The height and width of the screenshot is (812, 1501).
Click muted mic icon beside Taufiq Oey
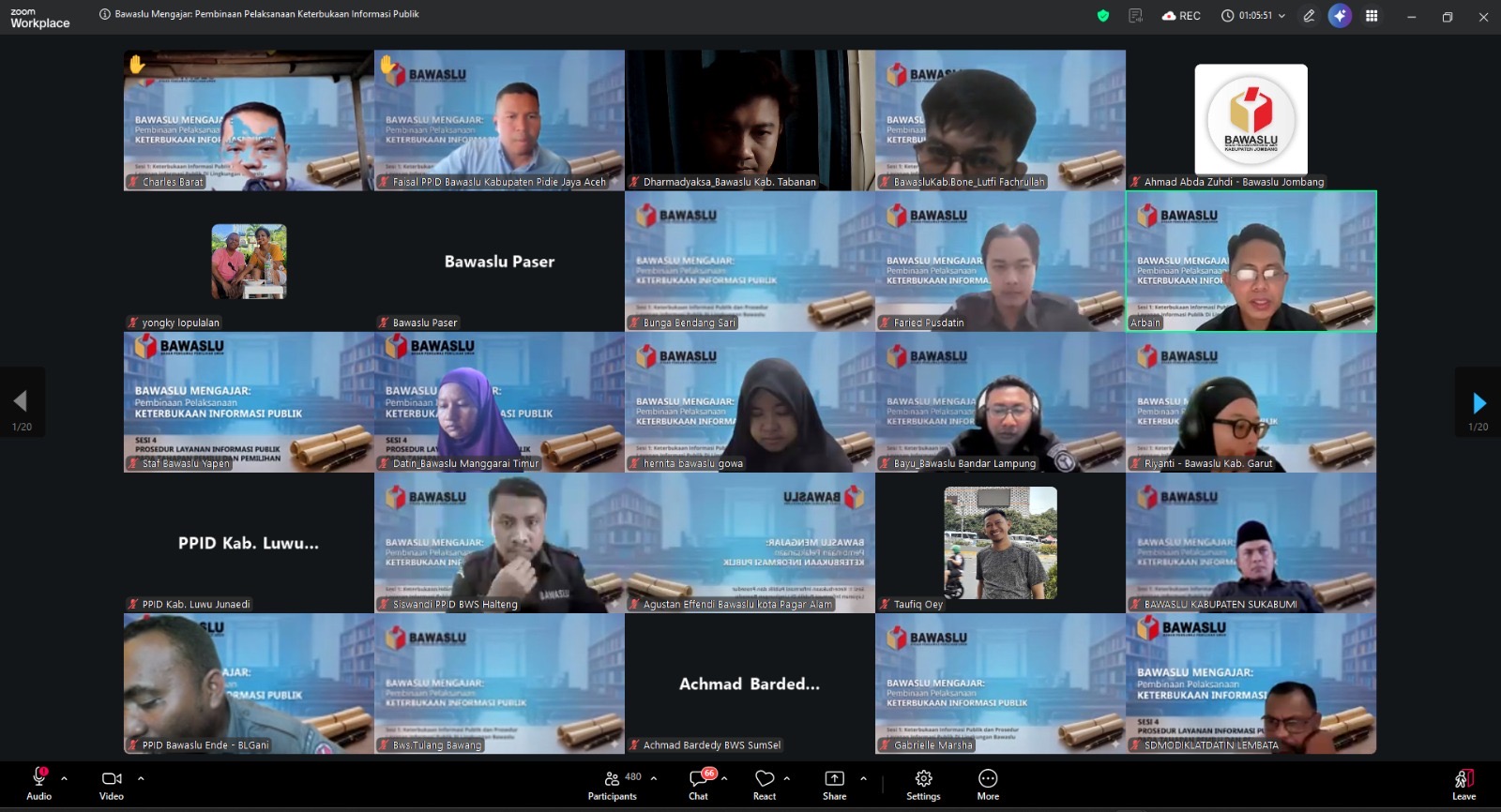pyautogui.click(x=885, y=605)
